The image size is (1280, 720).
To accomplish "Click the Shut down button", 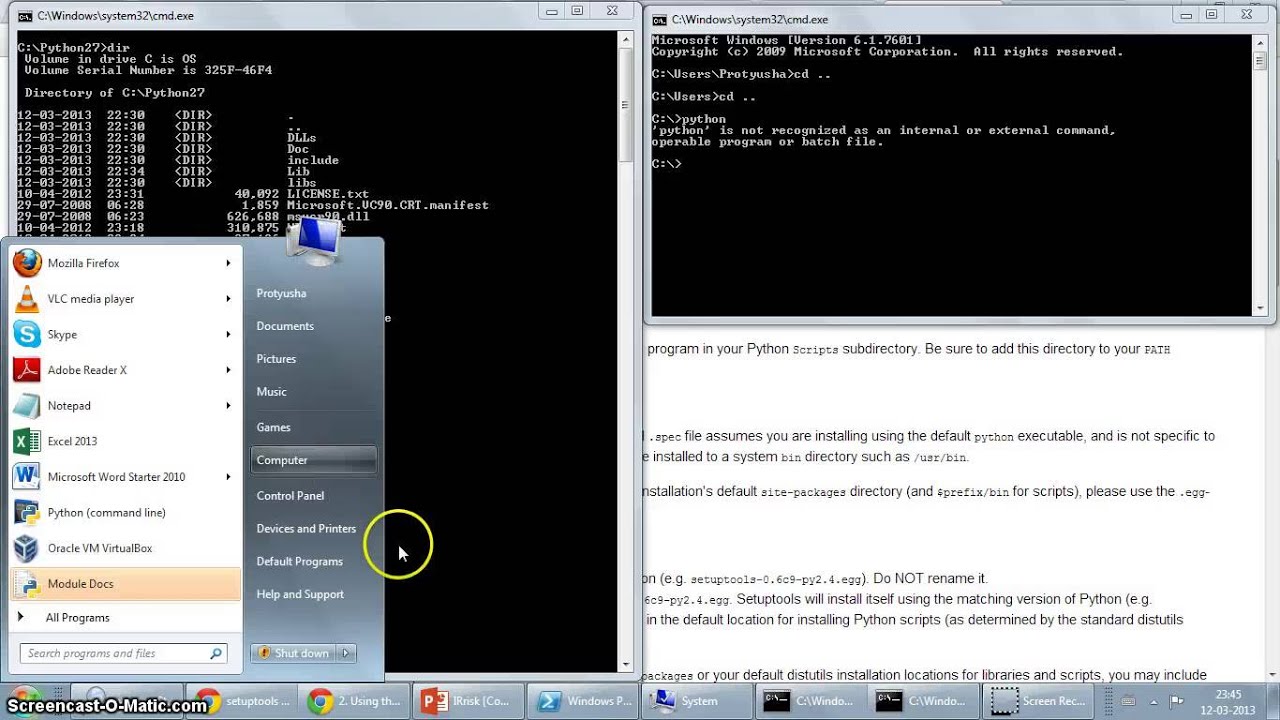I will click(294, 653).
